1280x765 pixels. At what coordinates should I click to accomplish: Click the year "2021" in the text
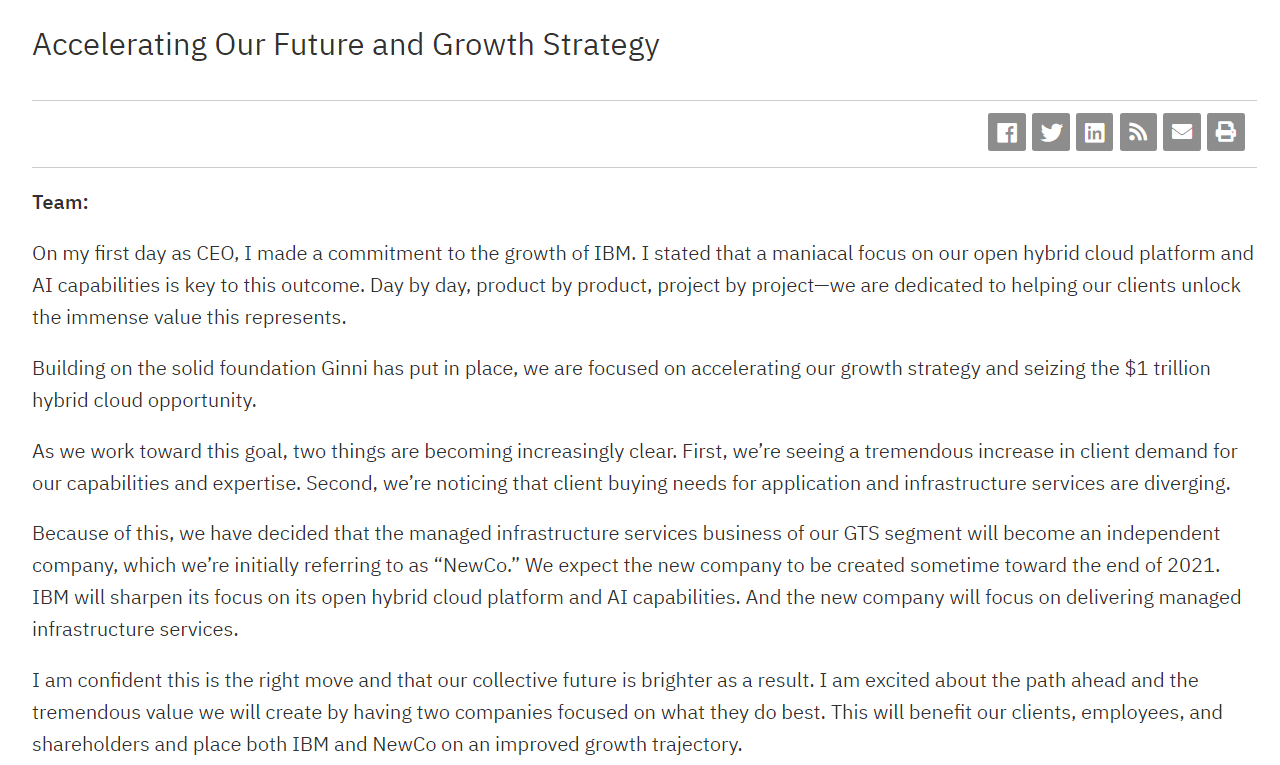[x=1194, y=565]
